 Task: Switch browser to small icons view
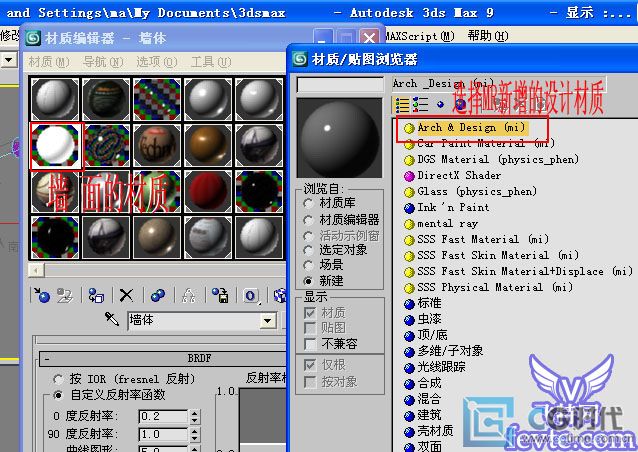coord(440,105)
